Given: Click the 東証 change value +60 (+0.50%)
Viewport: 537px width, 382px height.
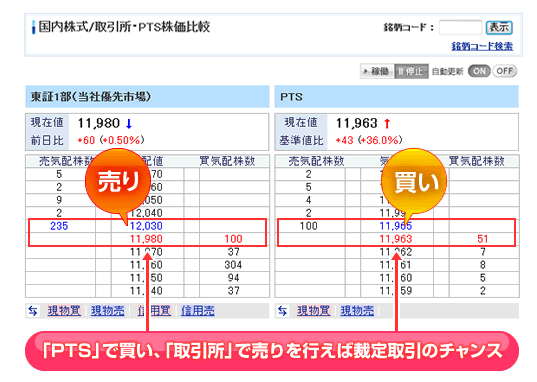Looking at the screenshot, I should tap(111, 140).
